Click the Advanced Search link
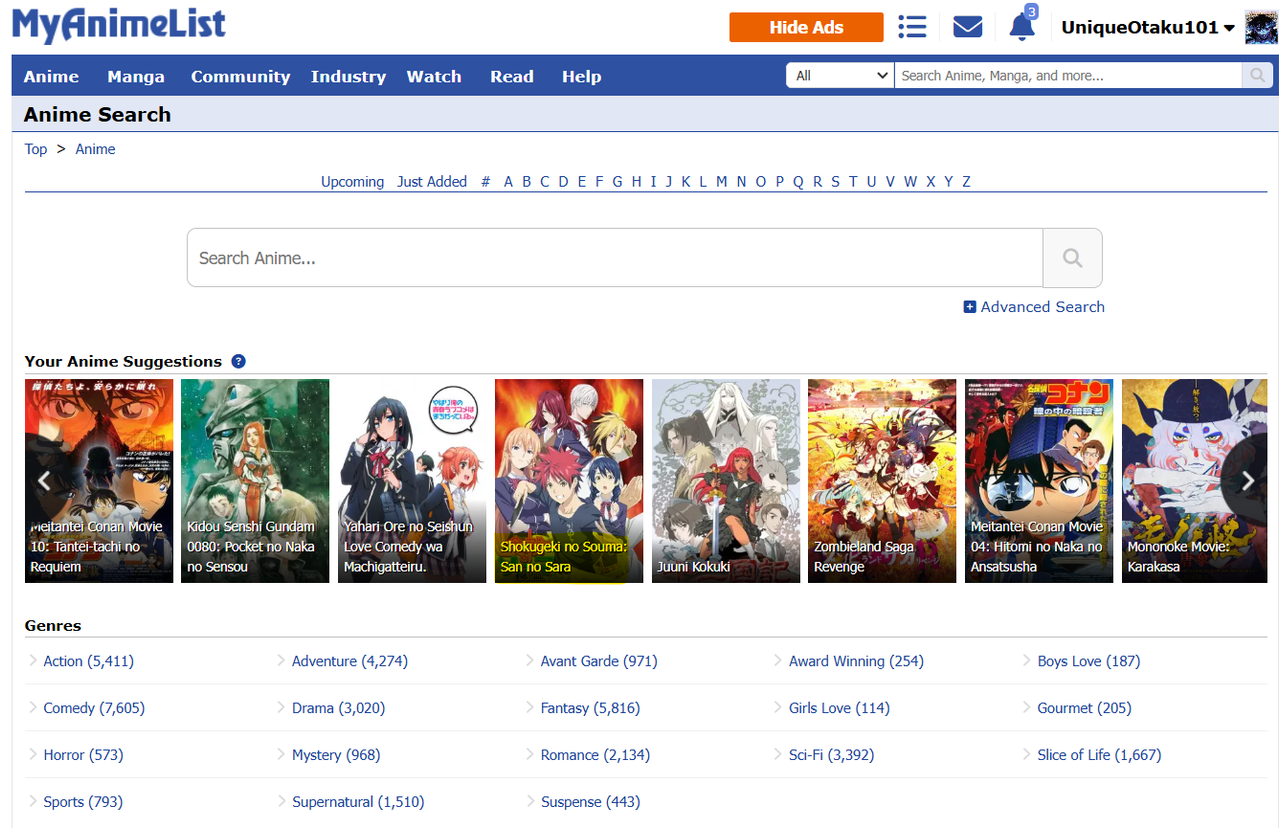This screenshot has width=1280, height=828. (x=1042, y=307)
